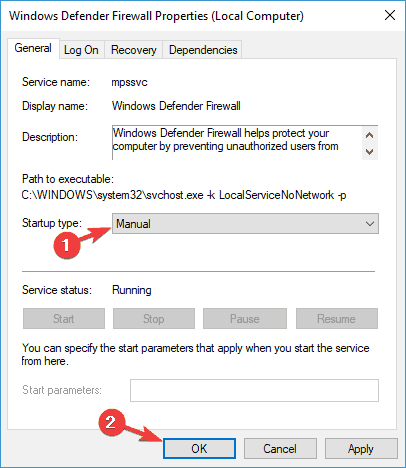406x468 pixels.
Task: Click the Start service button
Action: [64, 319]
